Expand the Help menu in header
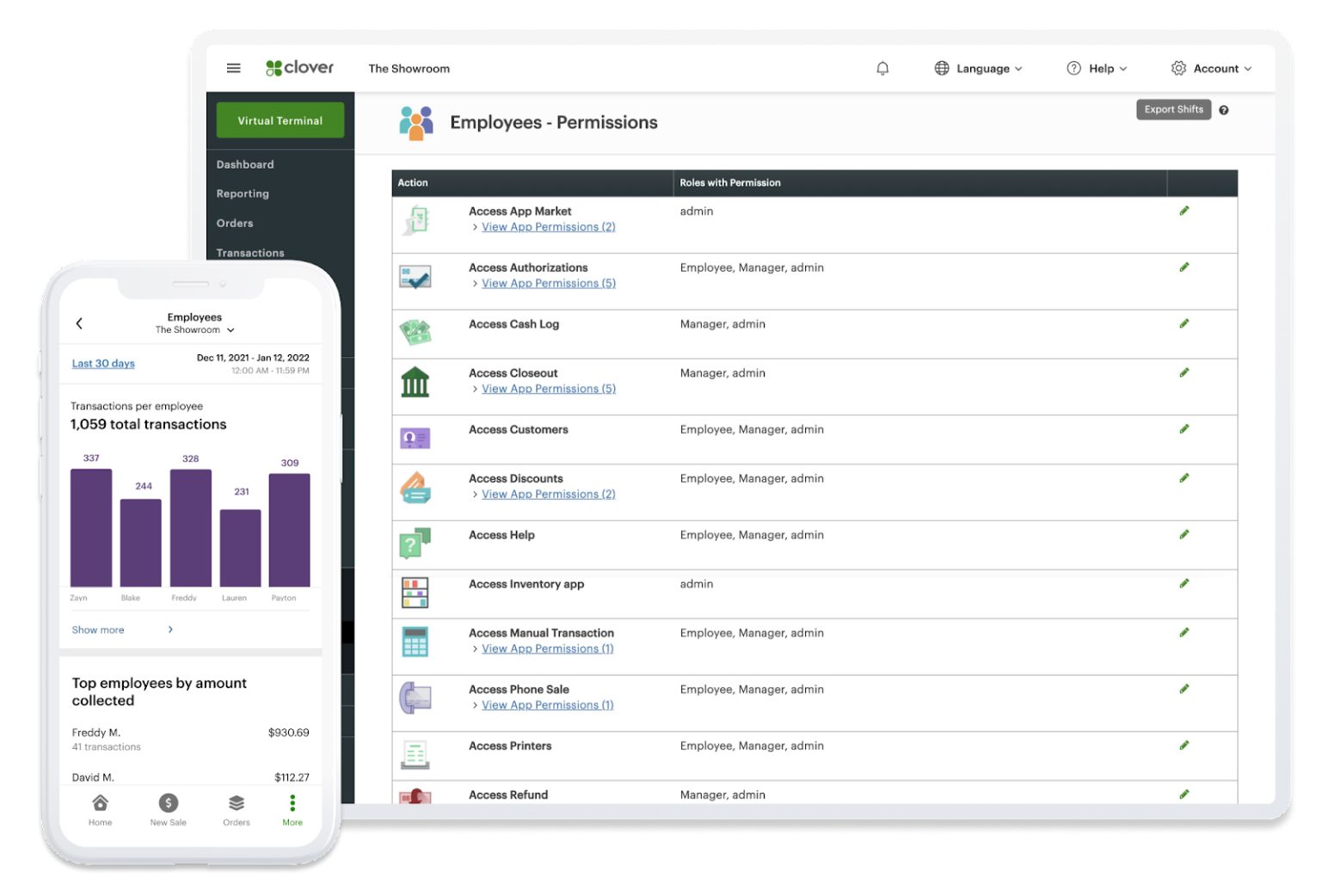The width and height of the screenshot is (1321, 896). [x=1097, y=69]
